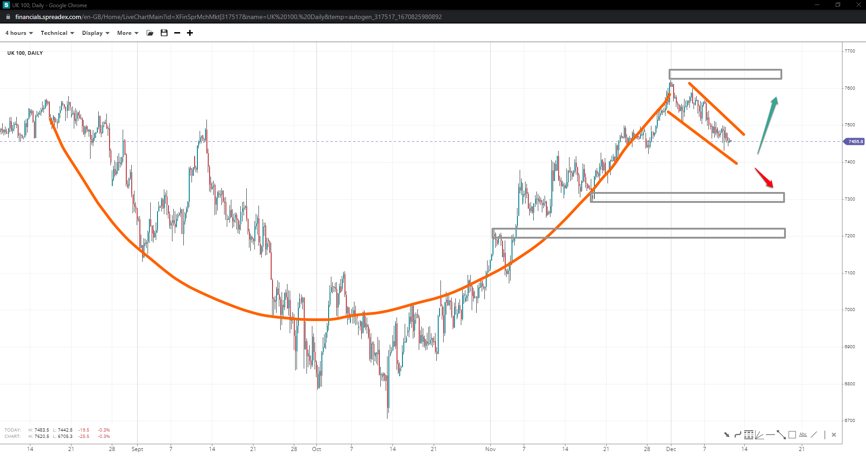This screenshot has width=866, height=456.
Task: Select the arrow drawing tool
Action: coord(727,435)
